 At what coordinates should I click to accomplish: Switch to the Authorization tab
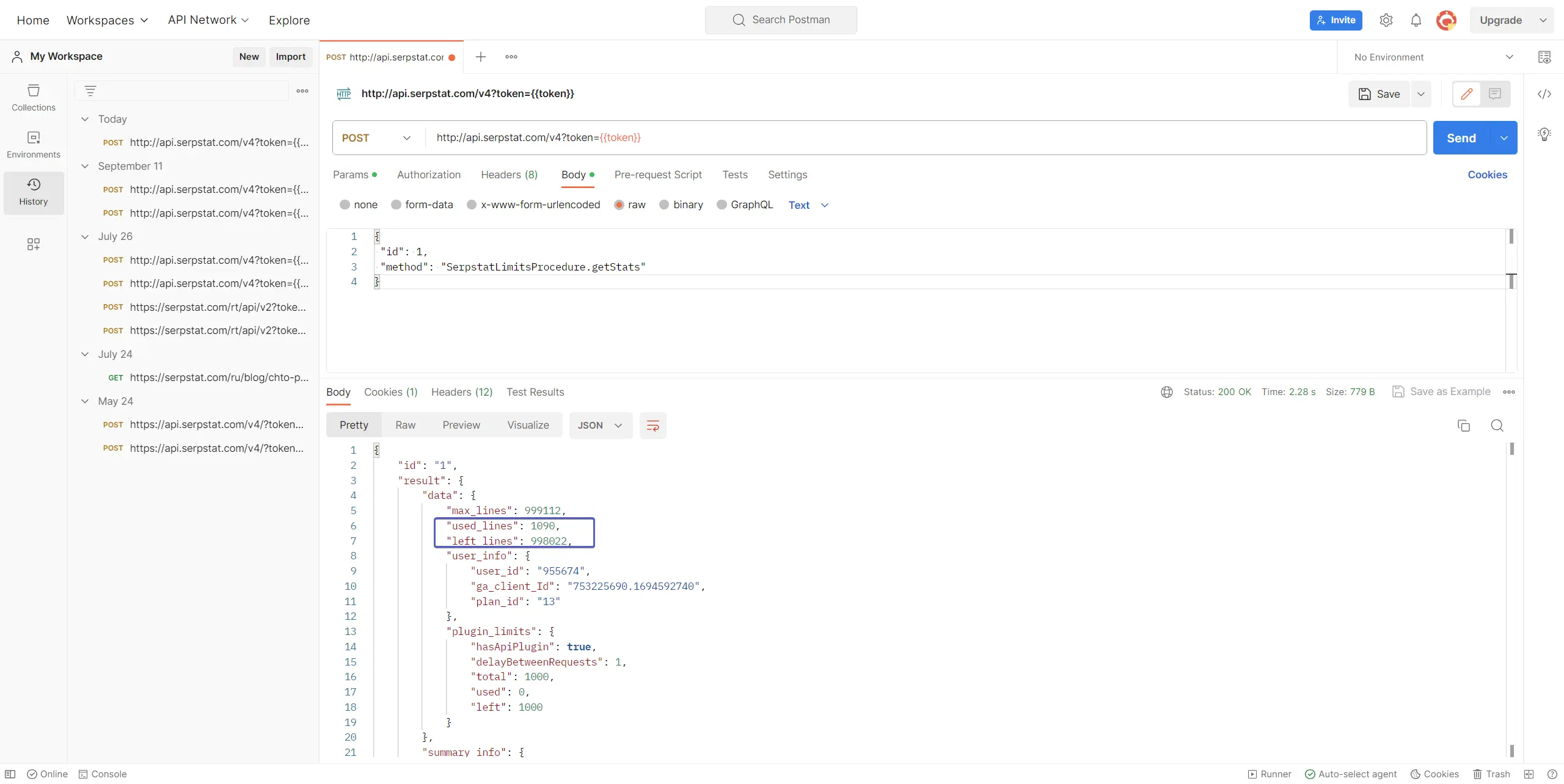pos(429,175)
